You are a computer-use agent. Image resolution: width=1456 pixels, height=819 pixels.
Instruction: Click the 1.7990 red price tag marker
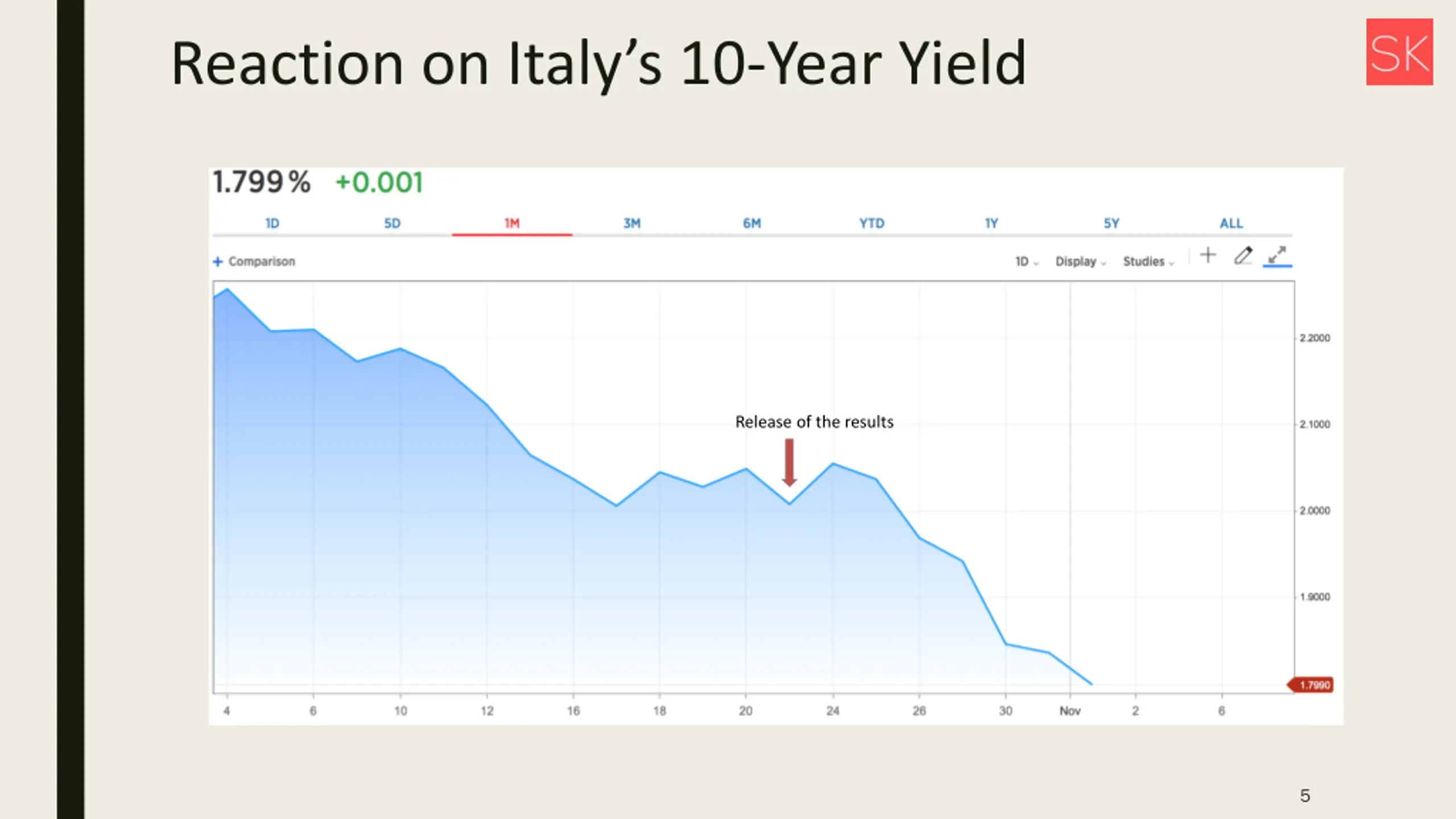1310,685
